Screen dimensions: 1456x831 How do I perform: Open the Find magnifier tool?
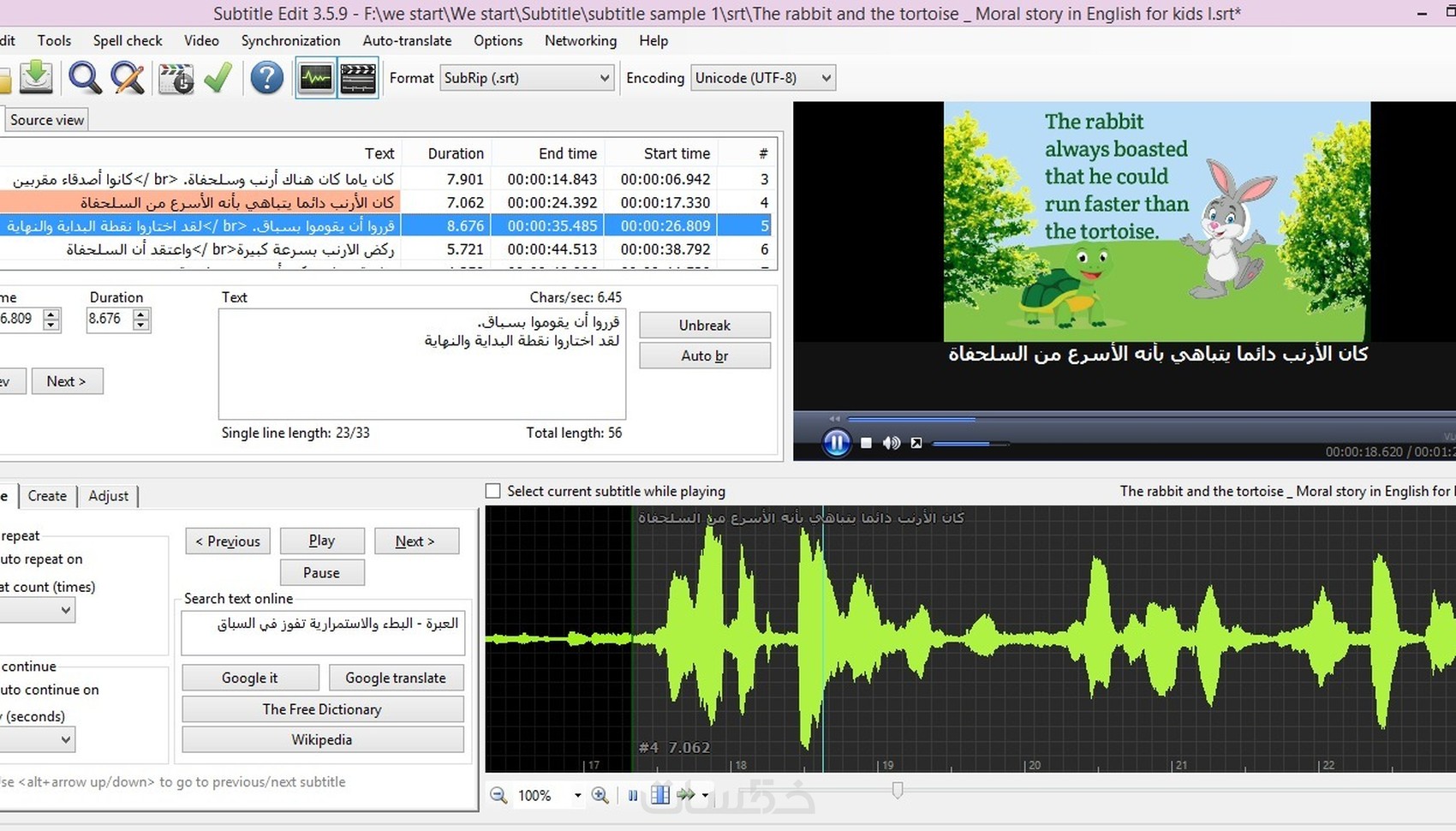pos(85,78)
